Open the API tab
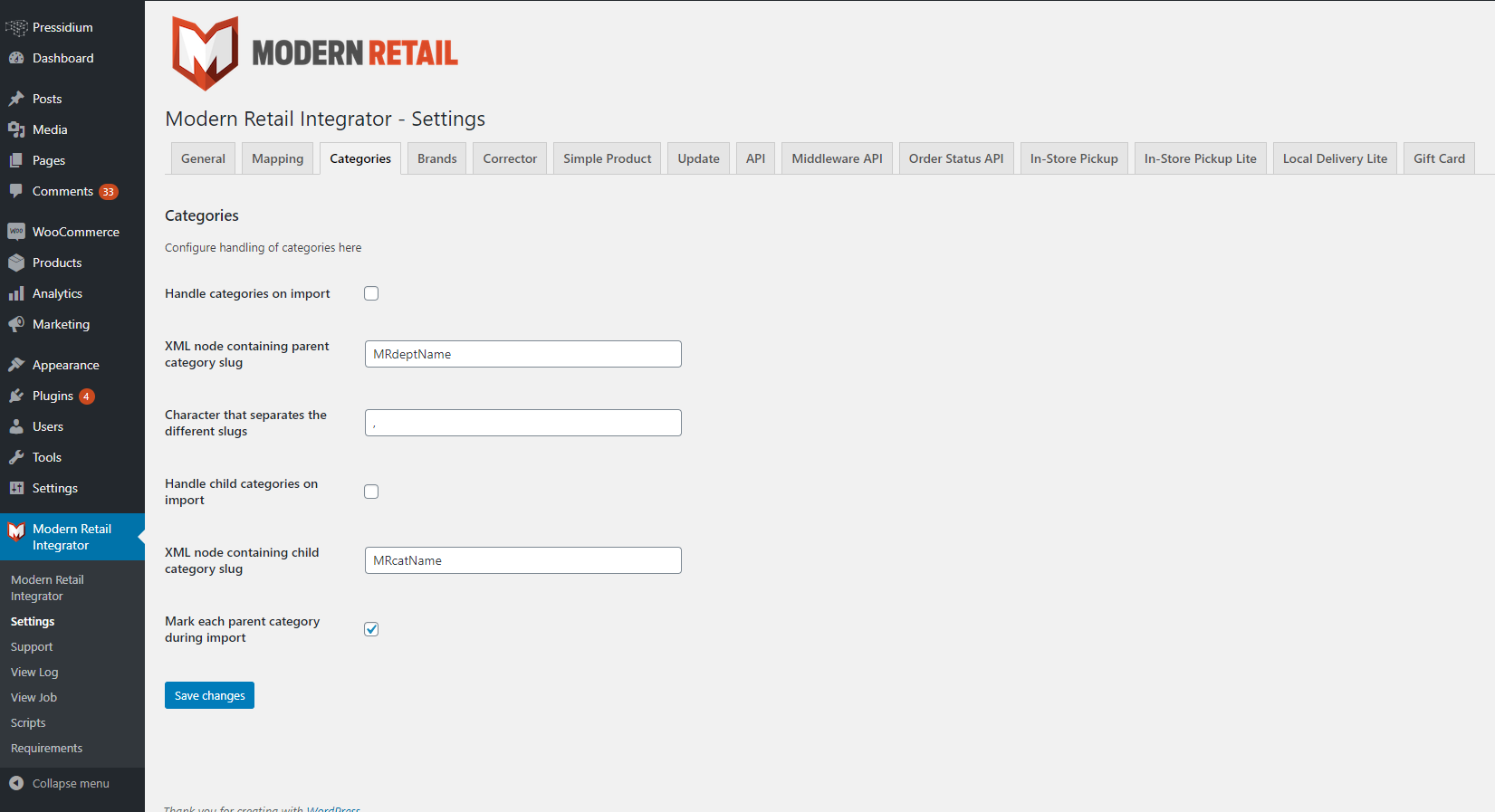This screenshot has height=812, width=1495. [755, 158]
